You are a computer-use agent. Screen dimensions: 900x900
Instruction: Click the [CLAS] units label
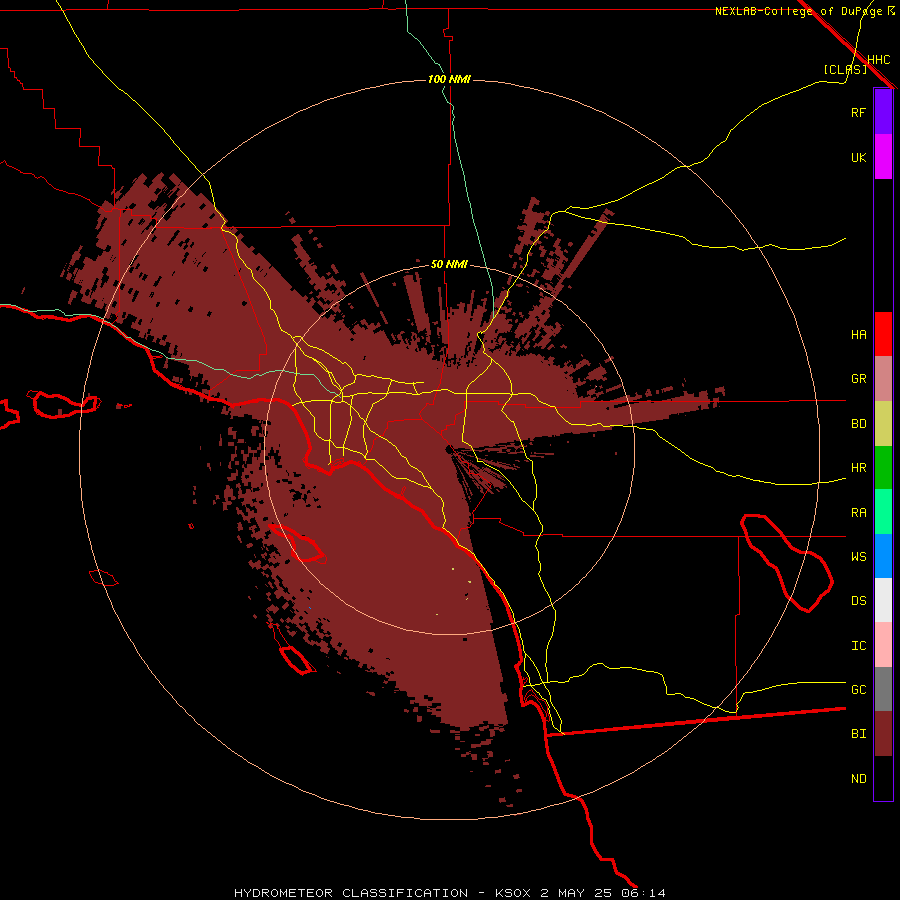845,69
